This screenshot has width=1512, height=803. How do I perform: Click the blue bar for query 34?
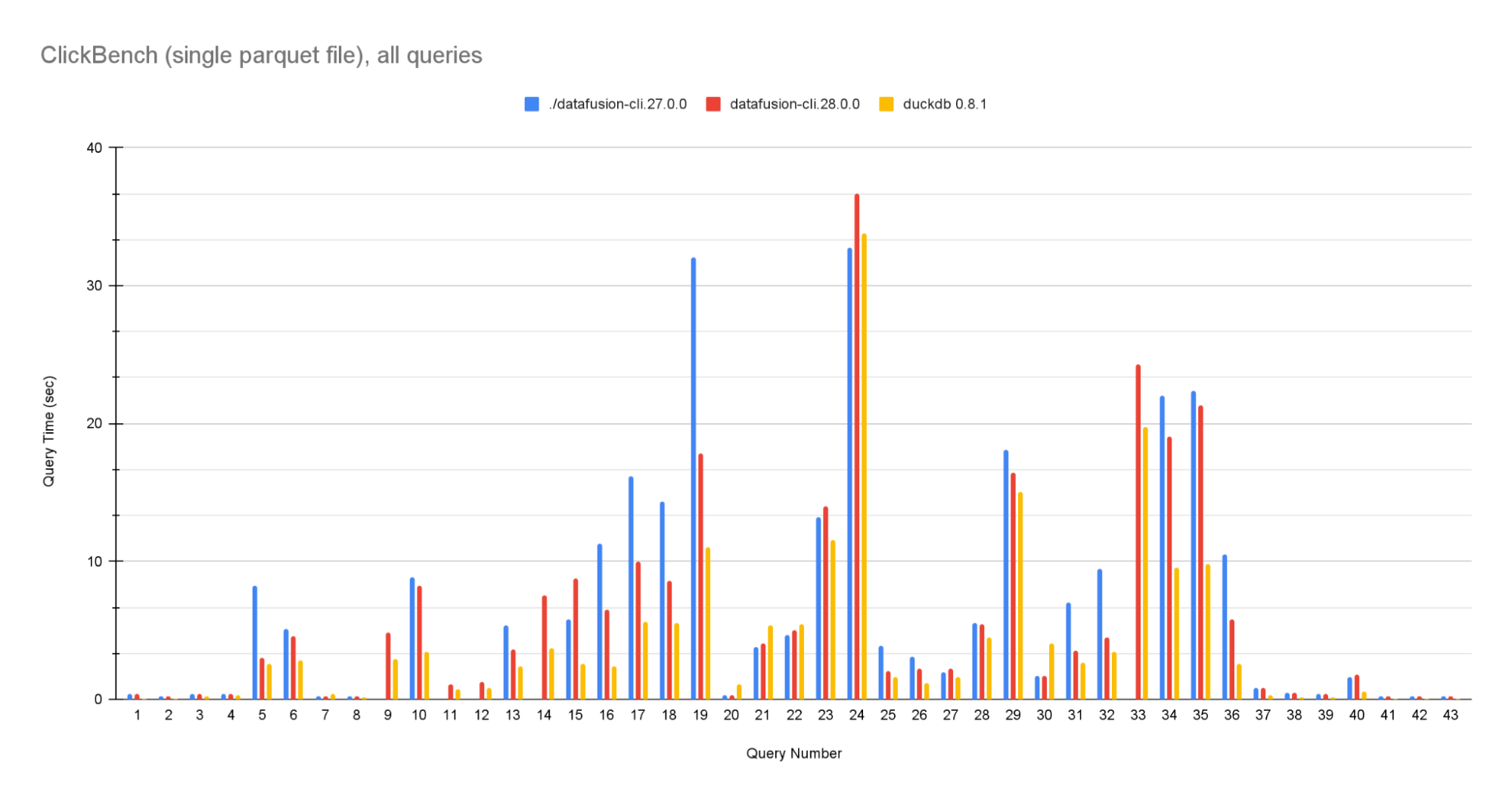(x=1163, y=547)
